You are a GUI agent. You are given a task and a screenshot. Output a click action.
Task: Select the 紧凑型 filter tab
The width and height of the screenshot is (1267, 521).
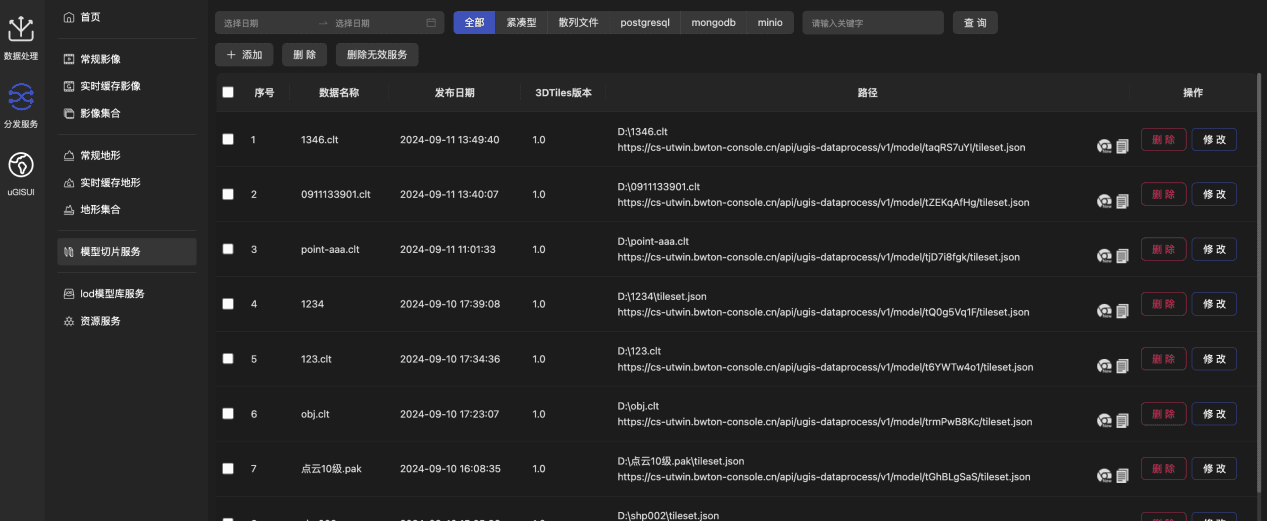pos(520,23)
